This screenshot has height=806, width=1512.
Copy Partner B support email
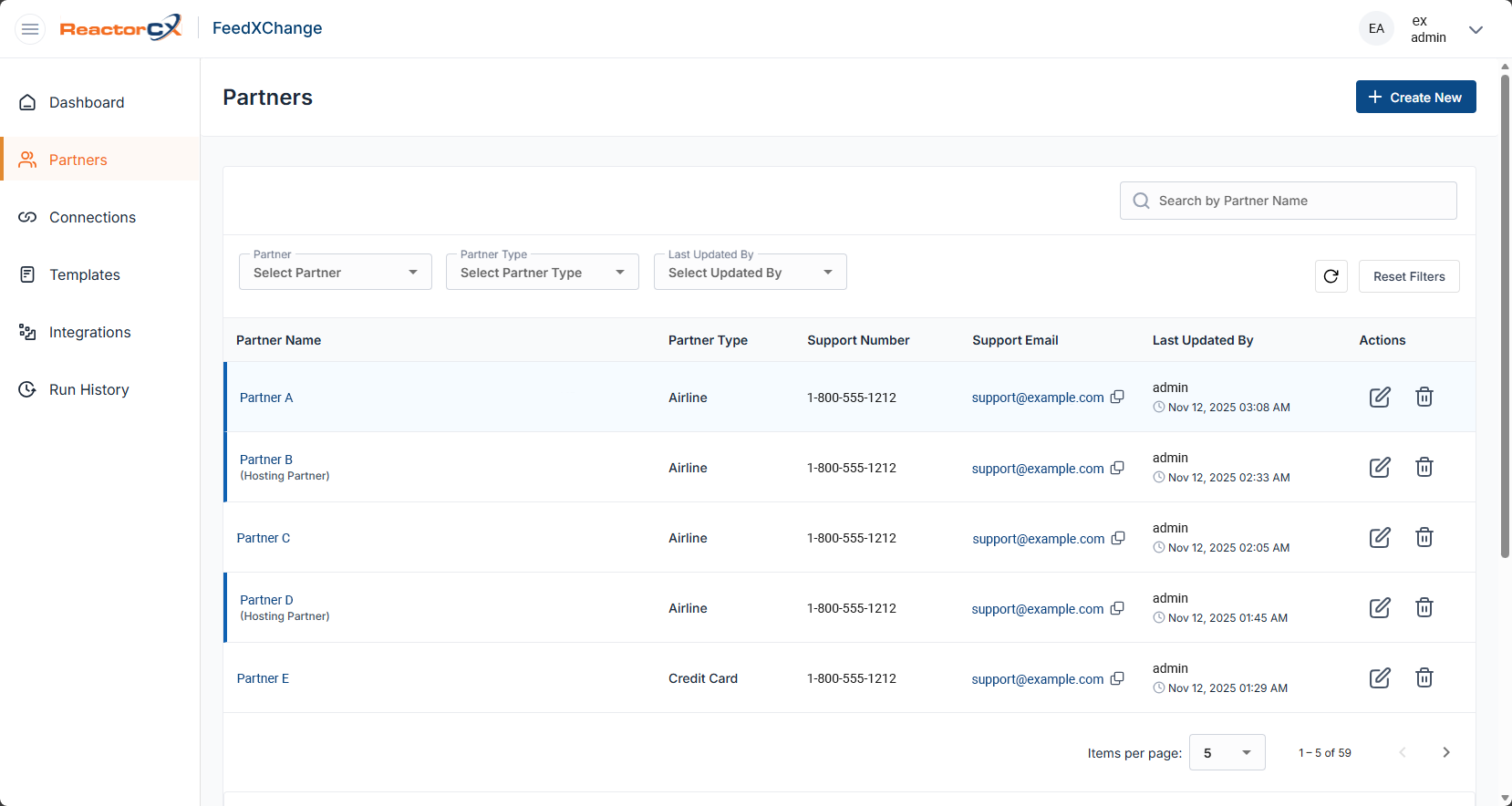click(1117, 468)
